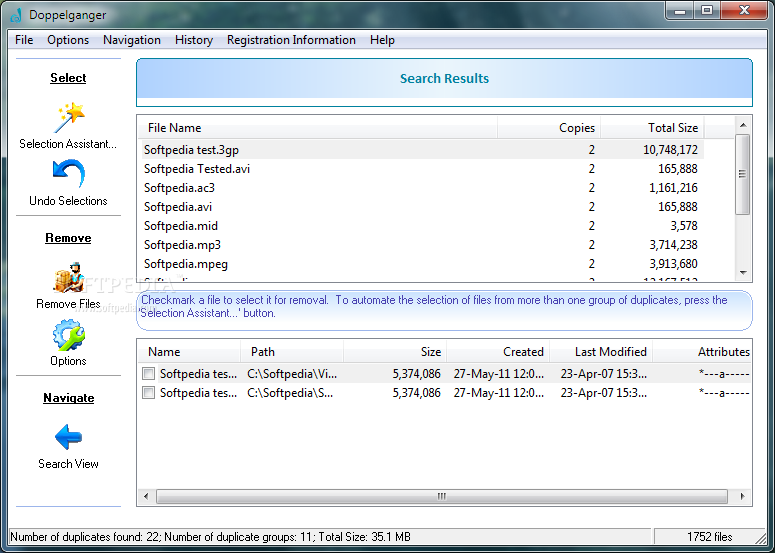Open the Options menu
Viewport: 775px width, 553px height.
tap(68, 40)
